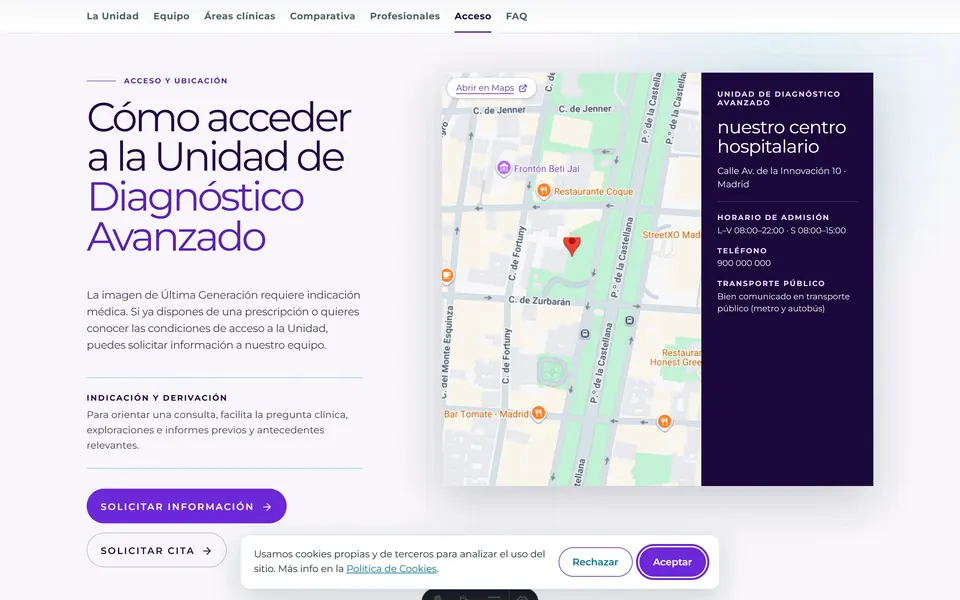Click the Bar Tomate - Madrid restaurant marker
This screenshot has height=600, width=960.
pyautogui.click(x=538, y=413)
